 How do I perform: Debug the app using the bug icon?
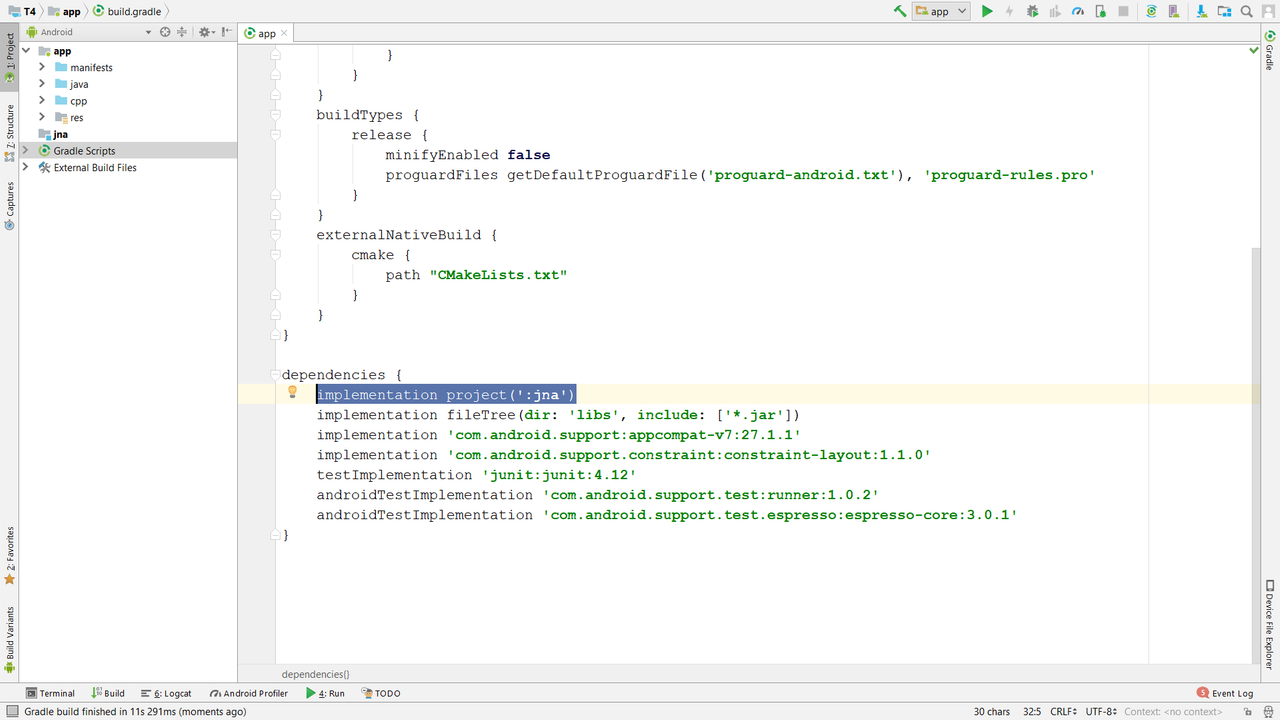click(x=1031, y=11)
